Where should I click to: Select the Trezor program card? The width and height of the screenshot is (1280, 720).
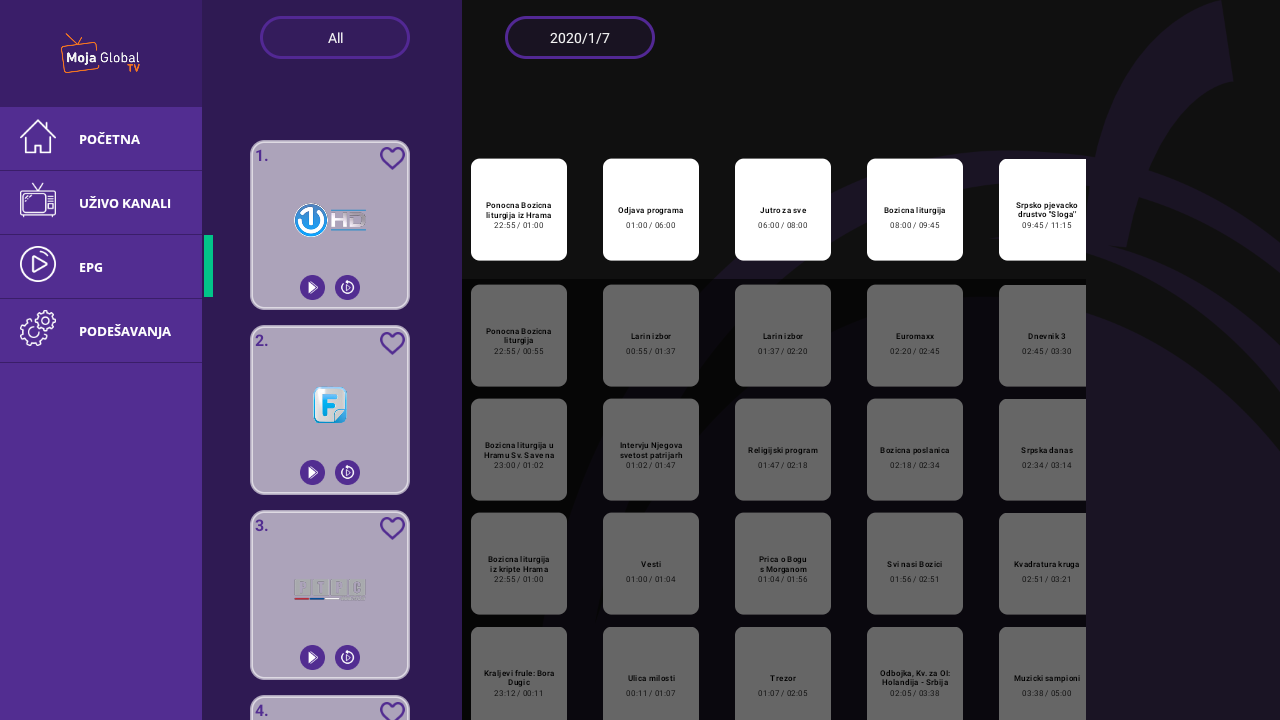tap(783, 674)
